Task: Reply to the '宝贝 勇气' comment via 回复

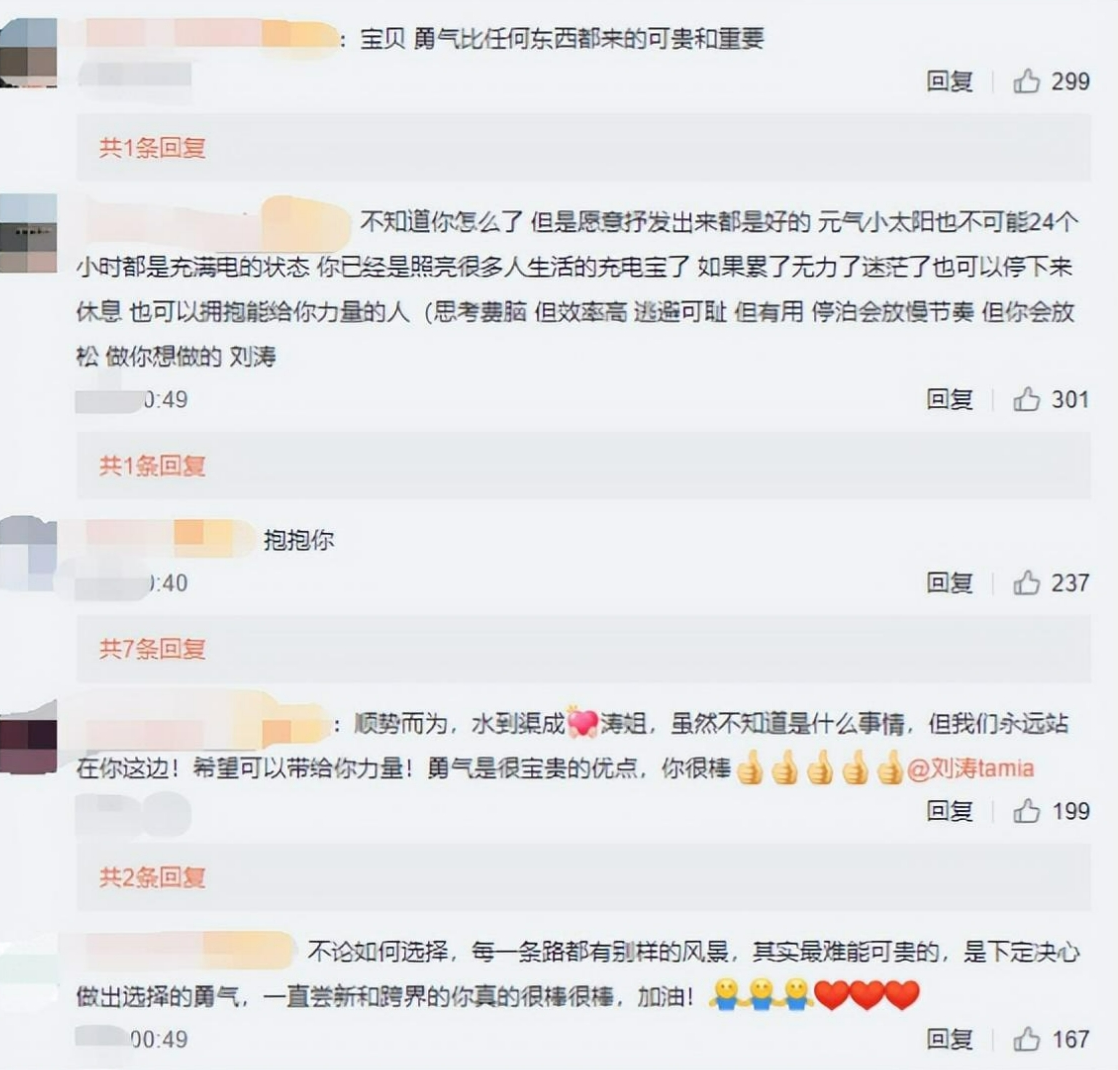Action: 950,81
